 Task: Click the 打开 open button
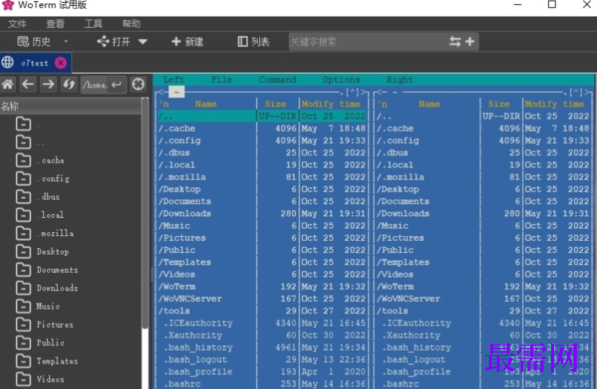(x=113, y=41)
